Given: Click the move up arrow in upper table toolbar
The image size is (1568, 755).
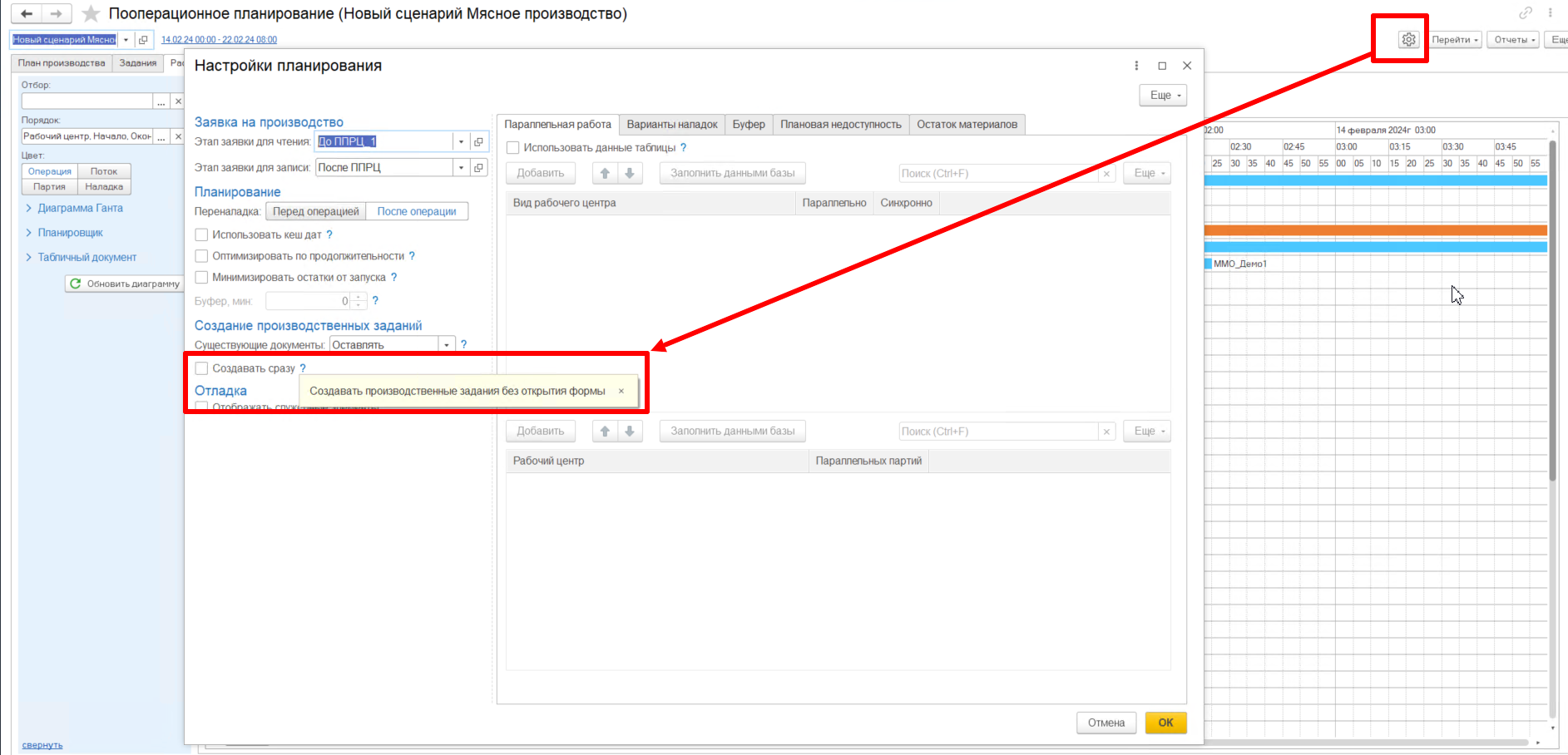Looking at the screenshot, I should tap(605, 174).
